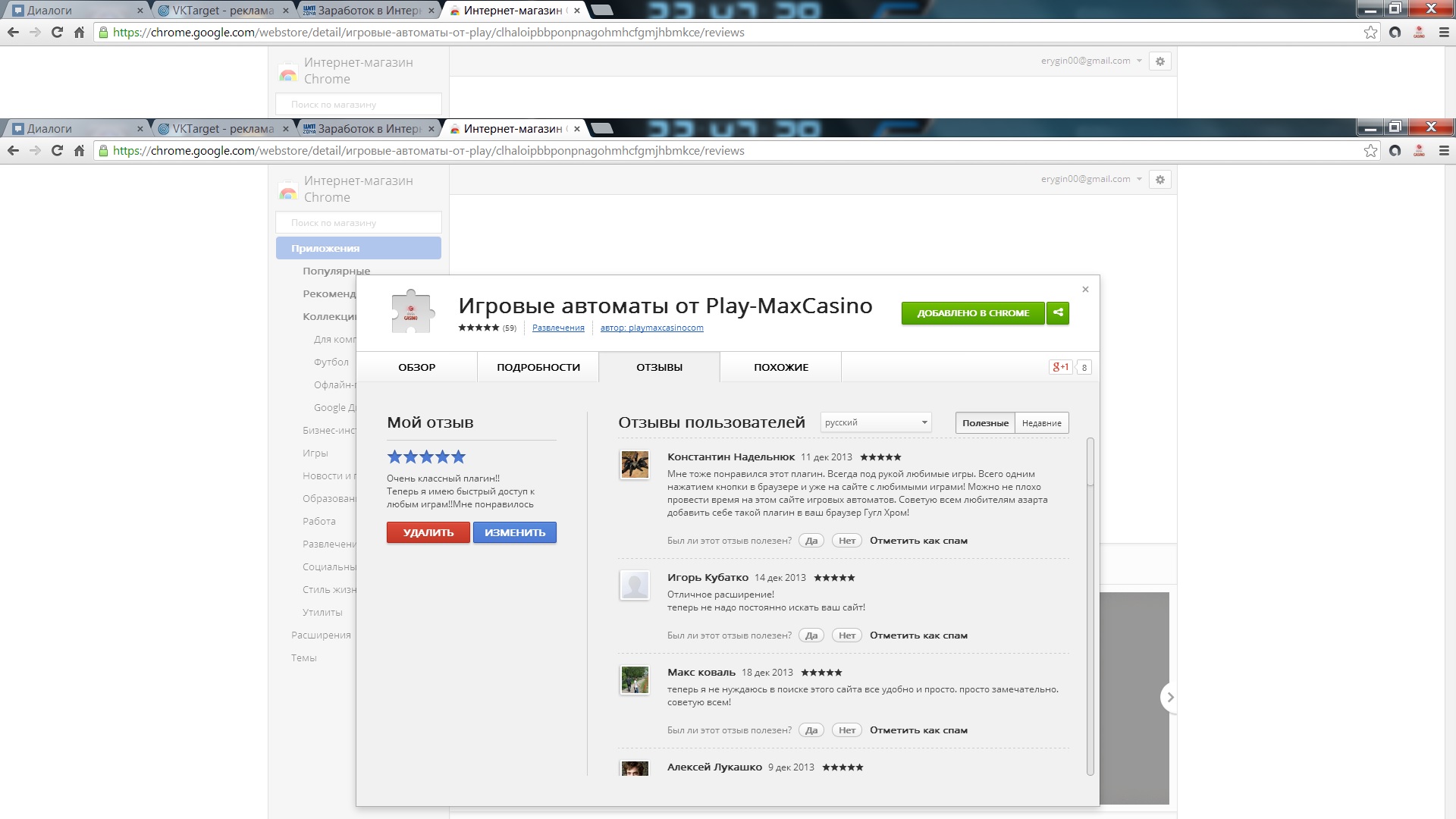Mark Константин Надельнюк's review as helpful with Да
The height and width of the screenshot is (819, 1456).
[x=811, y=541]
